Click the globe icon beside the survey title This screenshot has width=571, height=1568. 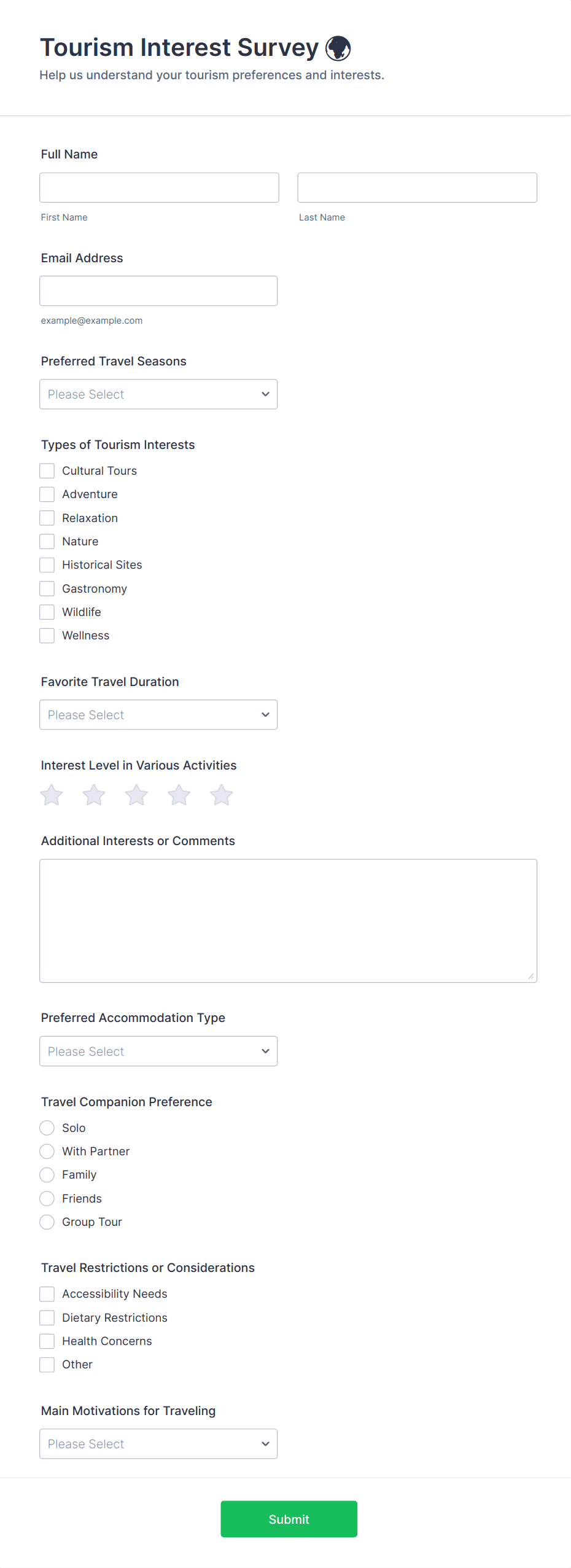point(338,49)
